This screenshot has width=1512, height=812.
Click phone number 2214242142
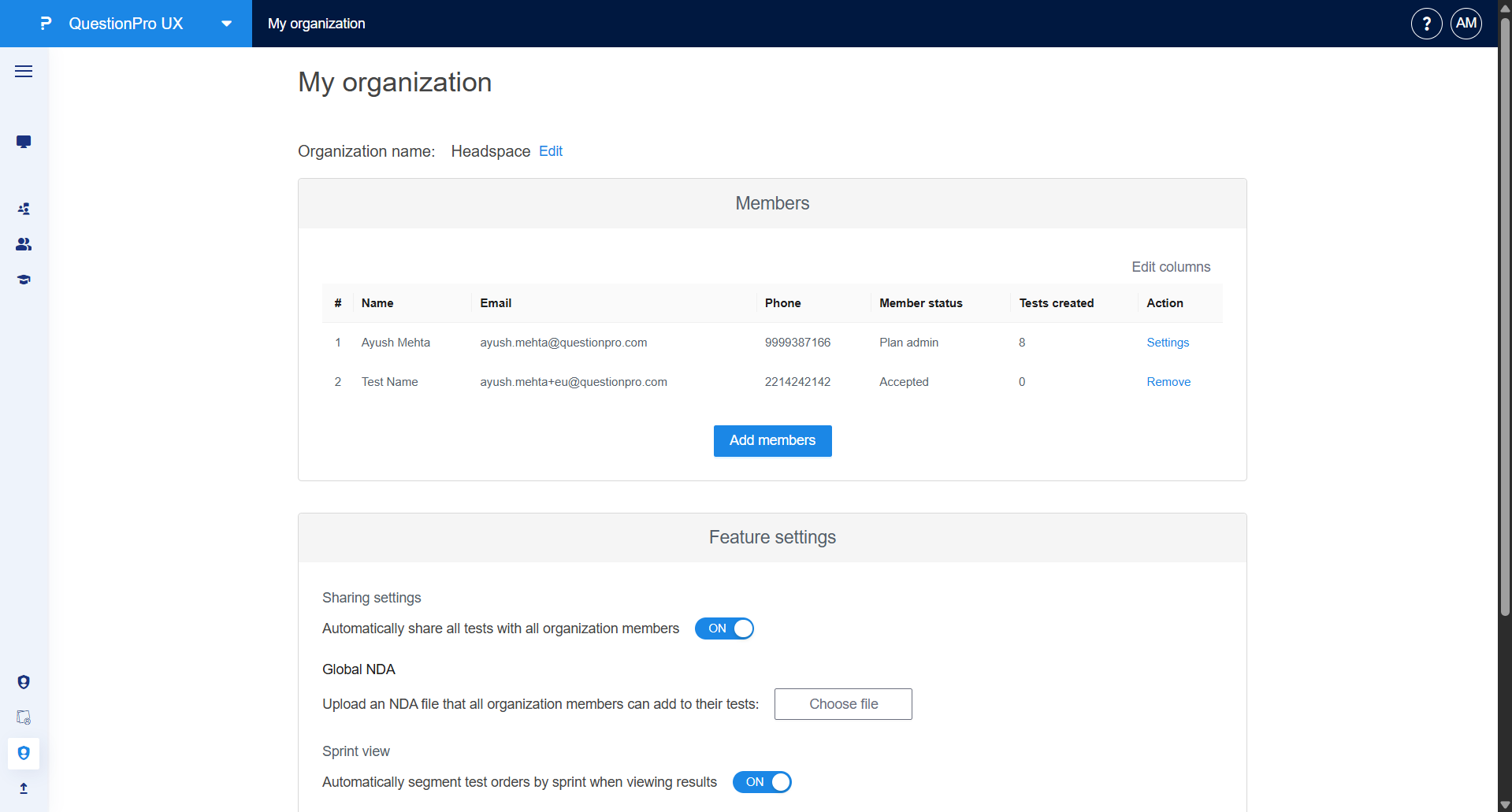(x=797, y=382)
